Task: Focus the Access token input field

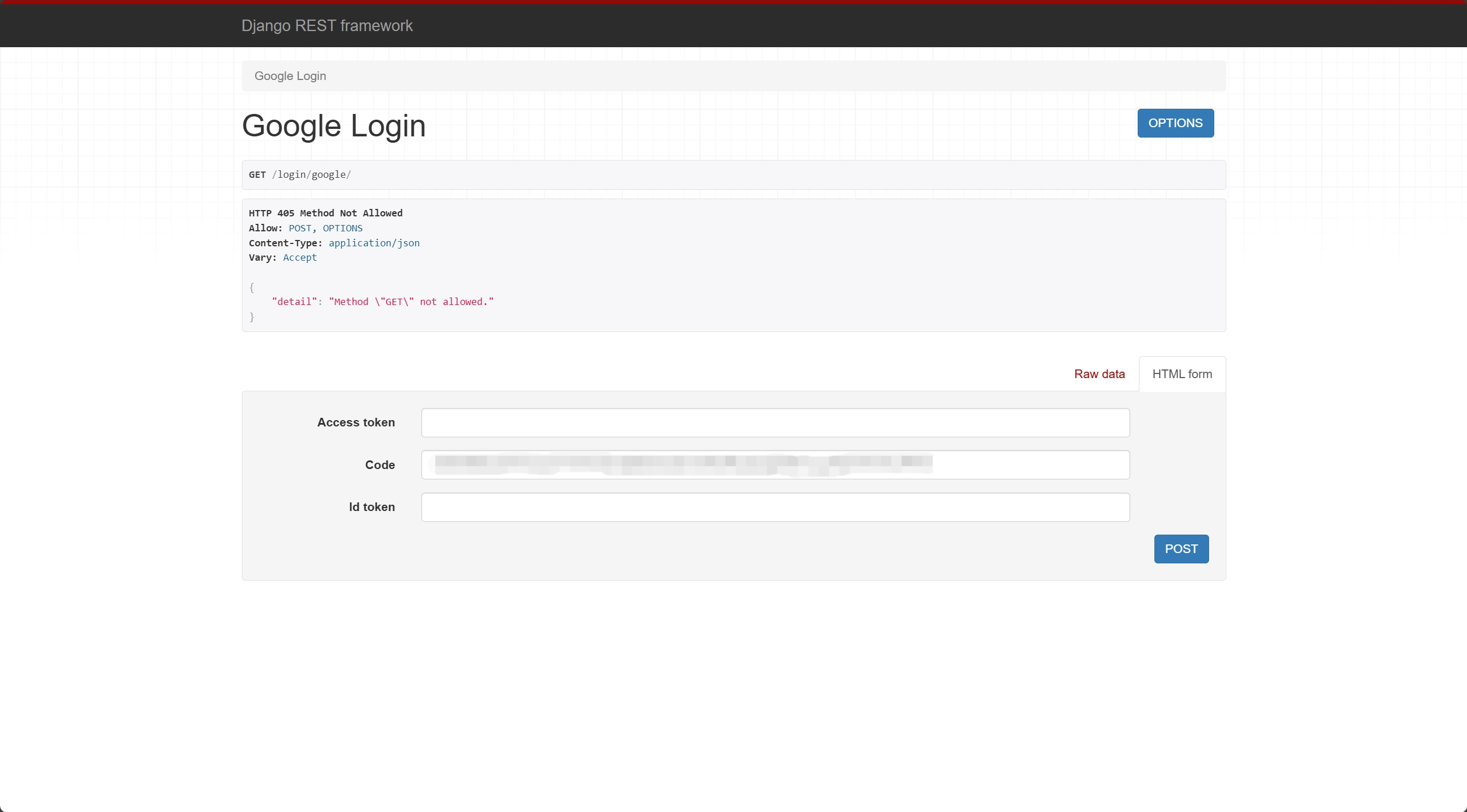Action: [x=775, y=423]
